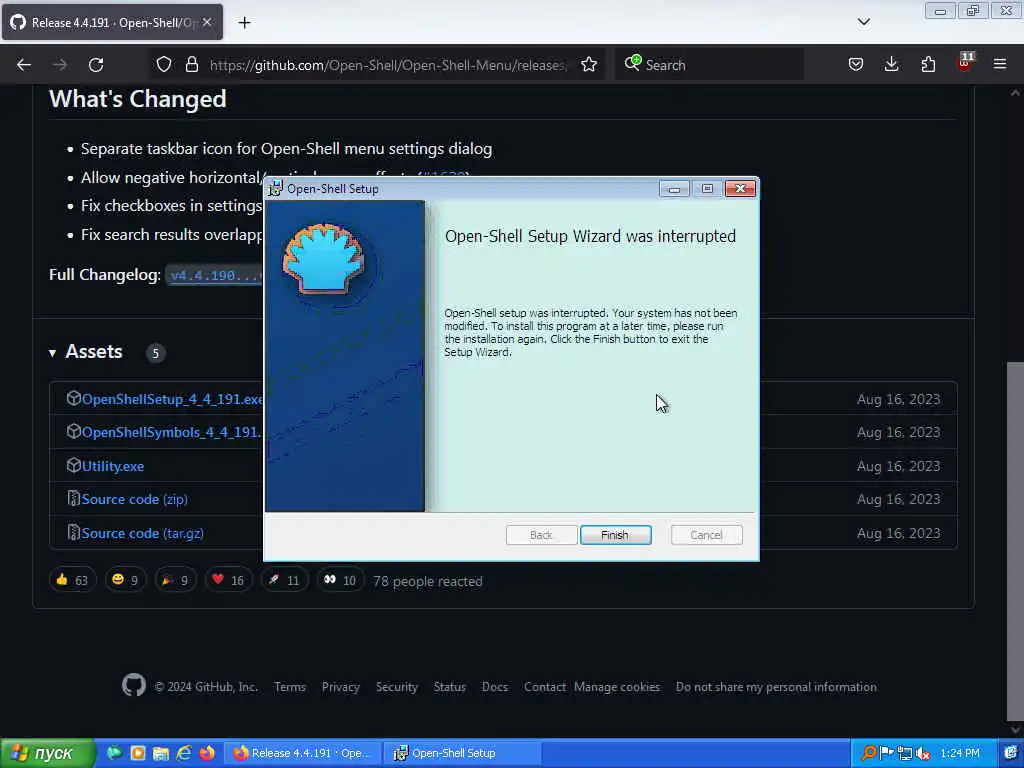
Task: Open the tracking protection shield icon
Action: pyautogui.click(x=164, y=64)
